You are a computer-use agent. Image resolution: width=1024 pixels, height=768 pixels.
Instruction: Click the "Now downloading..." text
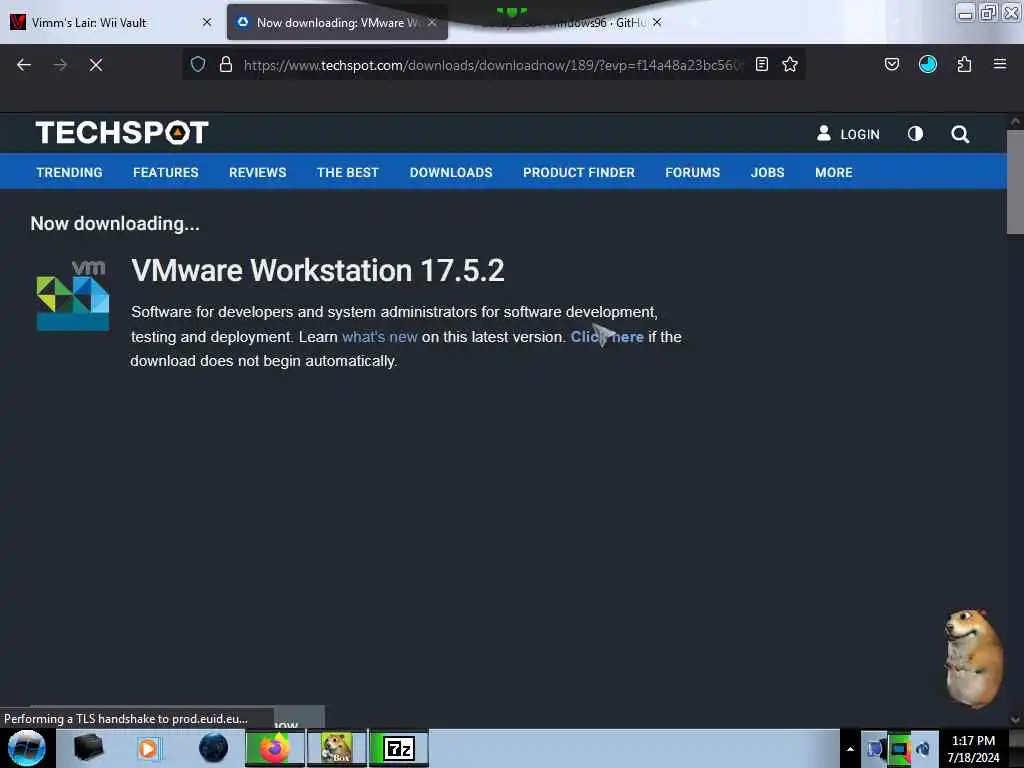tap(115, 223)
